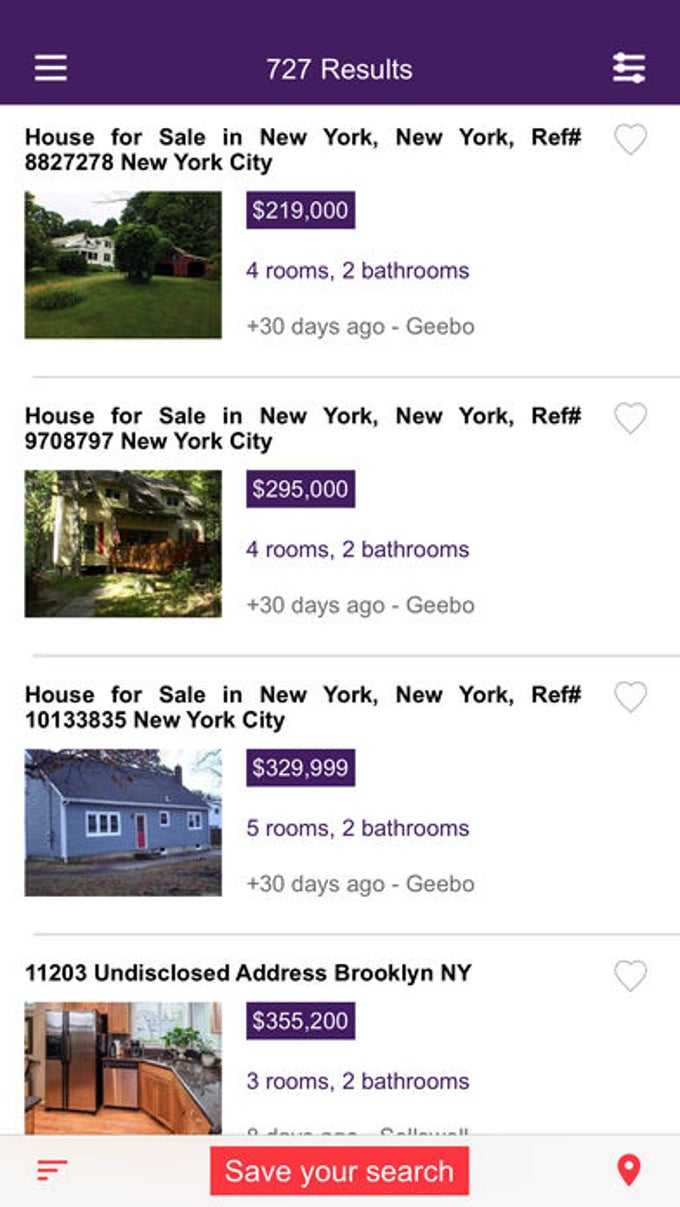Tap the 727 Results header title
Image resolution: width=680 pixels, height=1207 pixels.
click(x=339, y=69)
